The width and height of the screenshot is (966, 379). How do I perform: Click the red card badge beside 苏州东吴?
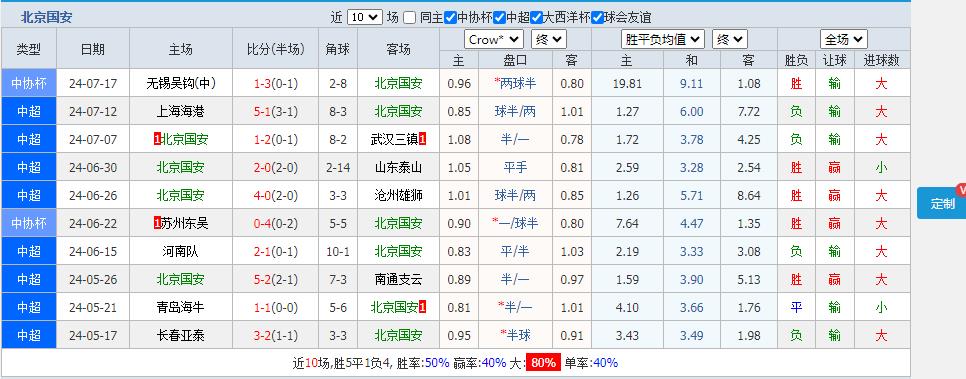click(156, 223)
